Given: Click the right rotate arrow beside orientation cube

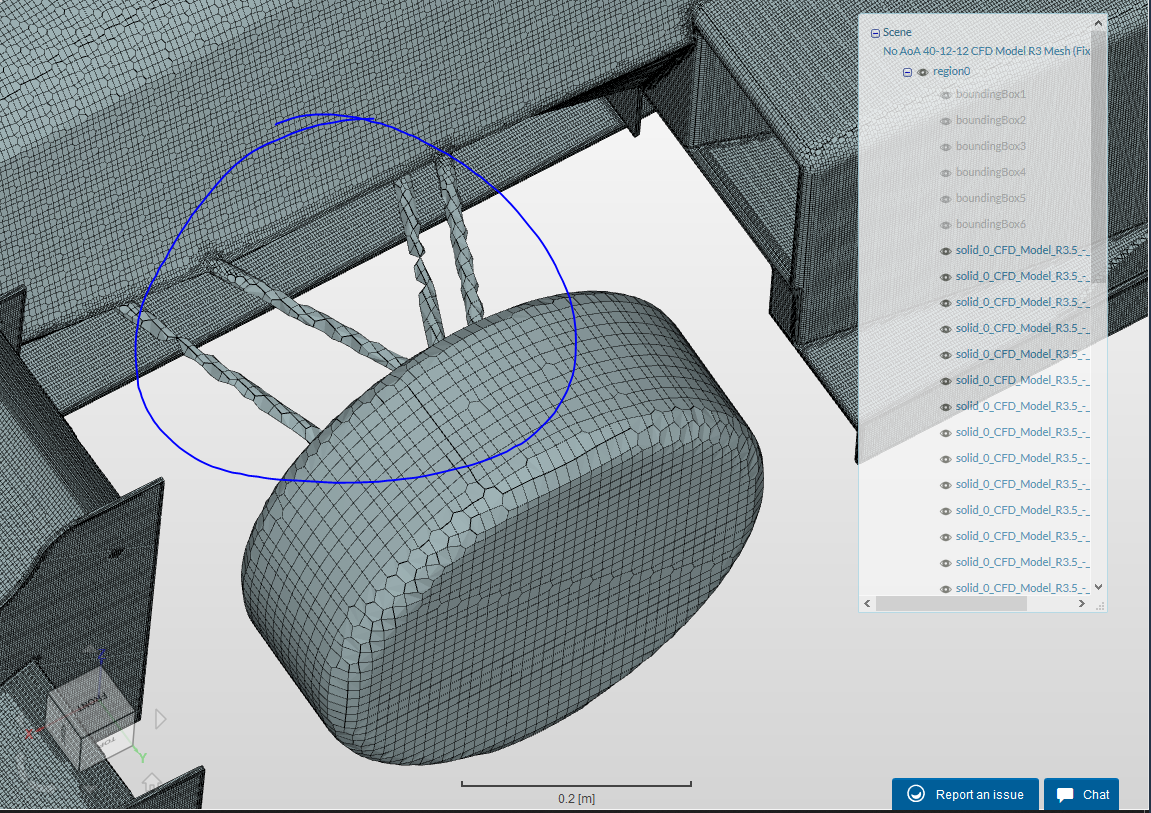Looking at the screenshot, I should coord(160,718).
